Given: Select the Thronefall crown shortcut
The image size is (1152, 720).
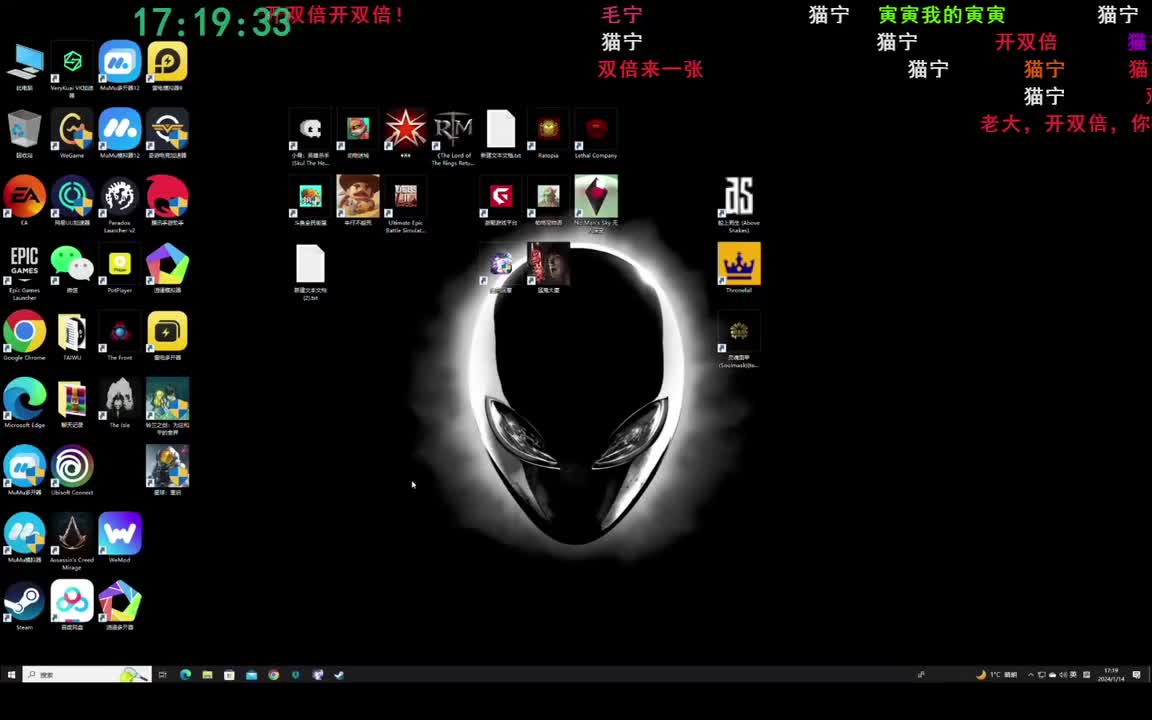Looking at the screenshot, I should coord(739,267).
